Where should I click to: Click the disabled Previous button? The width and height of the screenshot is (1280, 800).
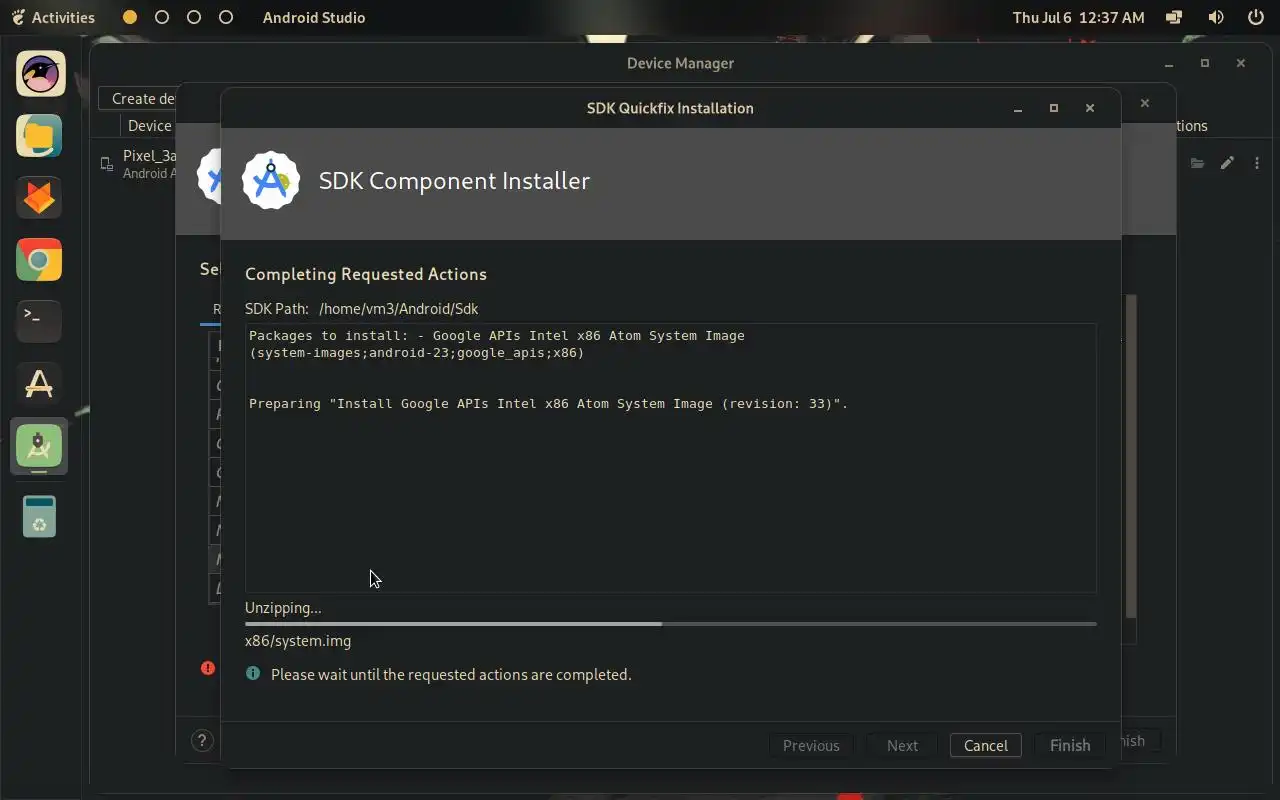click(811, 745)
